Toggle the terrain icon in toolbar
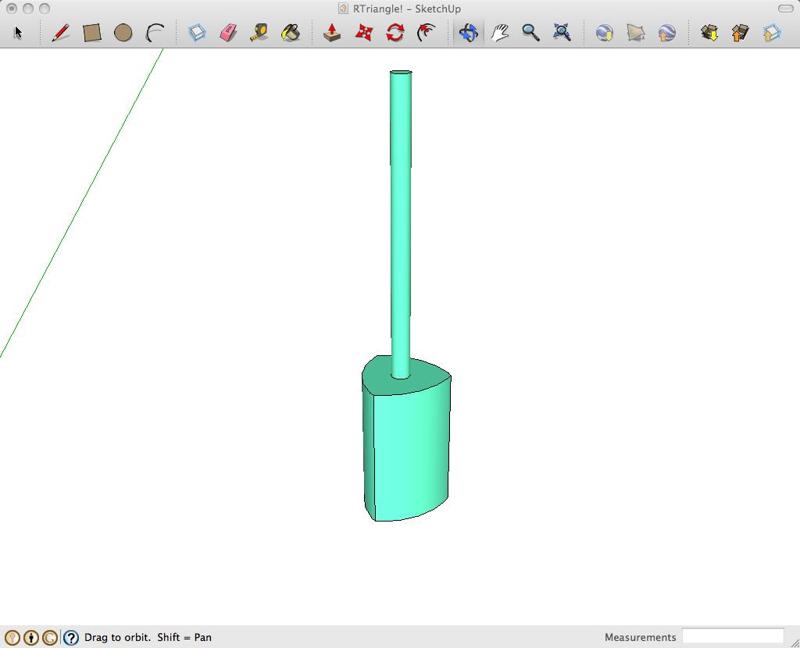The width and height of the screenshot is (800, 648). tap(636, 33)
